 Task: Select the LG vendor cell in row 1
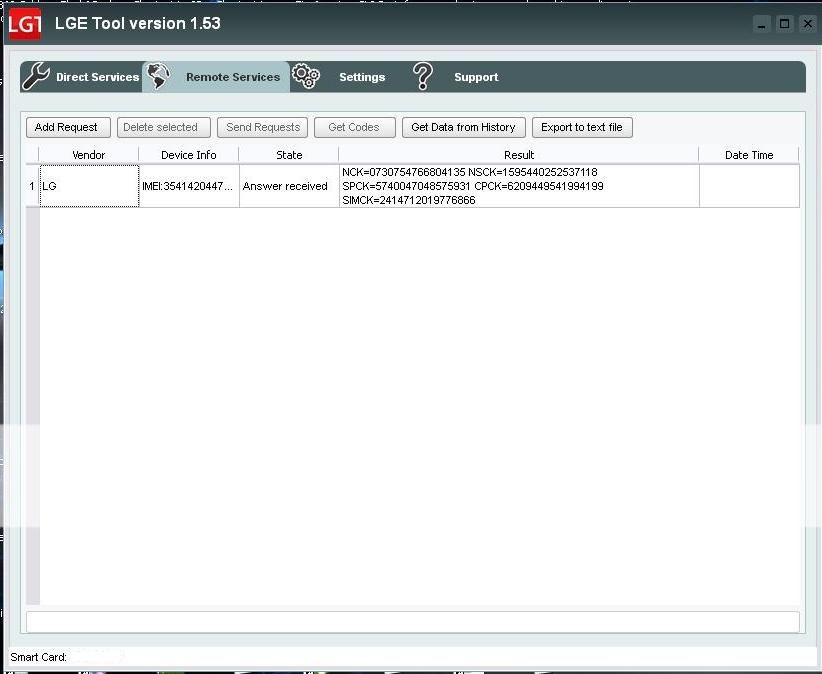[88, 186]
